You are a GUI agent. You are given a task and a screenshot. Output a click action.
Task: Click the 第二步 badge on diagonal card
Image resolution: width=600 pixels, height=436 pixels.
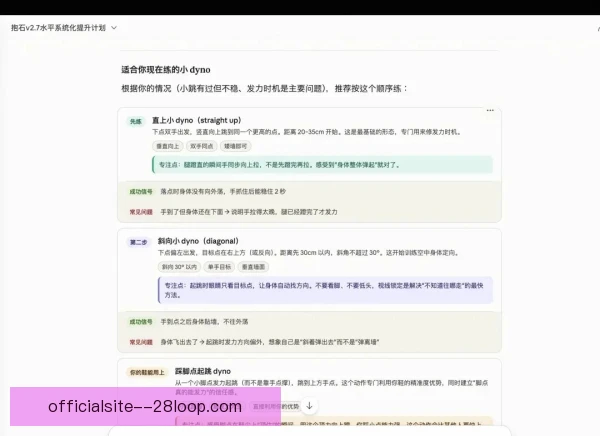(138, 242)
